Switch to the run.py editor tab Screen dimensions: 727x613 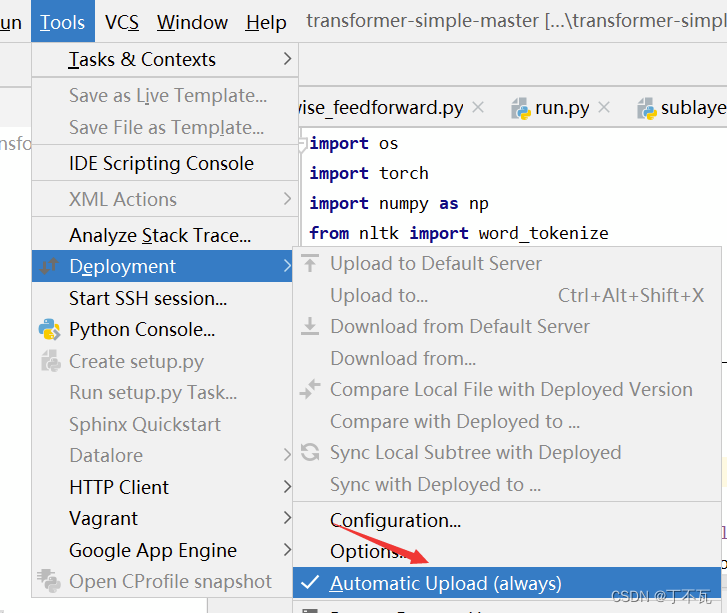[x=562, y=108]
